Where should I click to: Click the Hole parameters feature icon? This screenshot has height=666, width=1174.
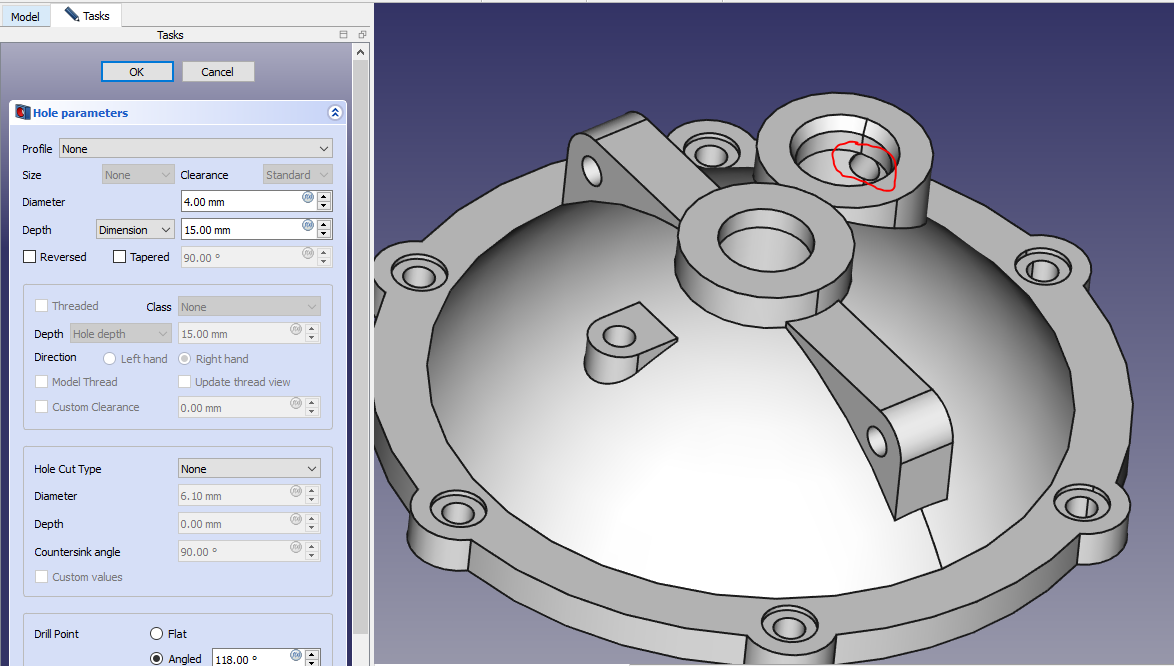pos(22,113)
